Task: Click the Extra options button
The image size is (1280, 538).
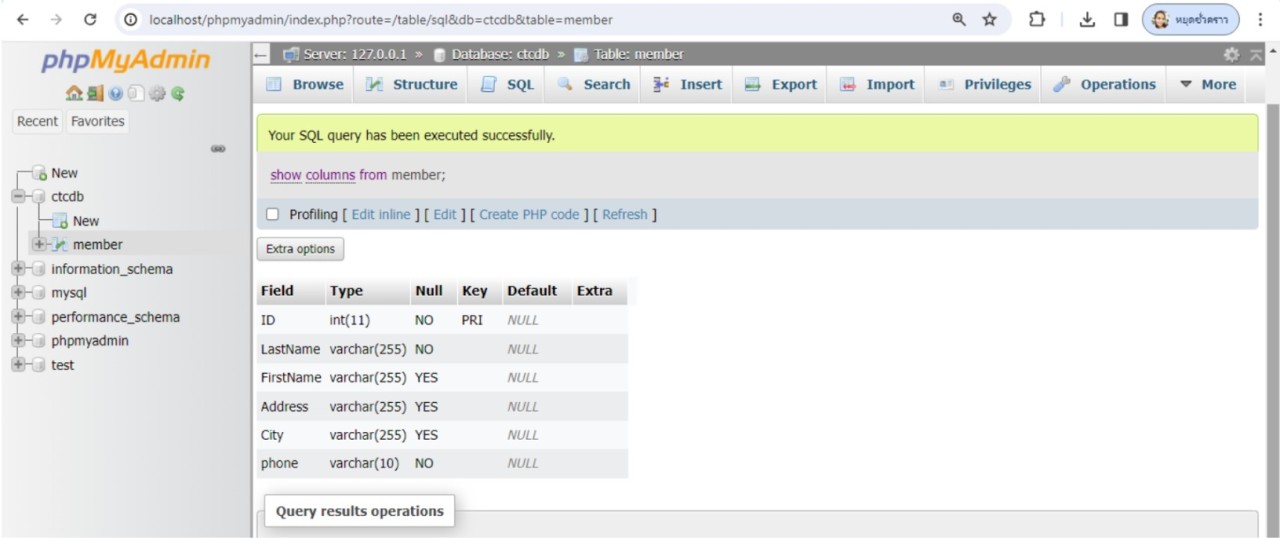Action: pos(300,249)
